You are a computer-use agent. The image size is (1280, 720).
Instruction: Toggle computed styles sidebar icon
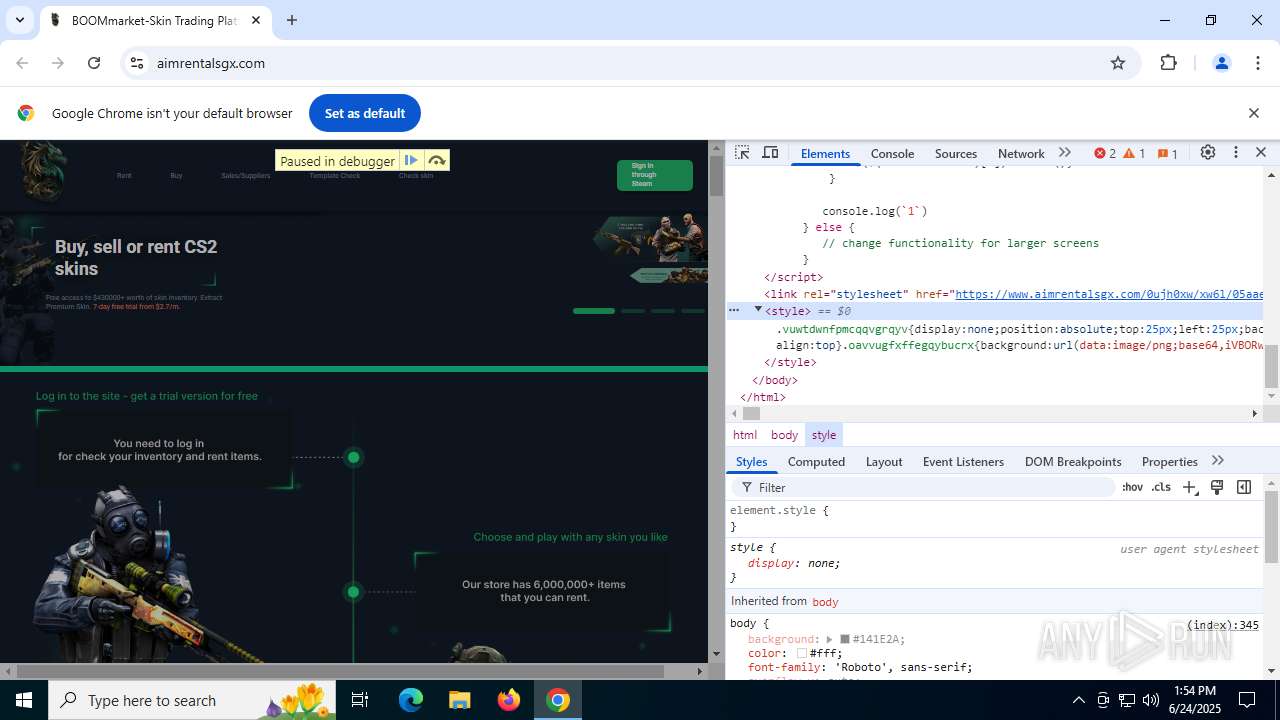[1244, 487]
